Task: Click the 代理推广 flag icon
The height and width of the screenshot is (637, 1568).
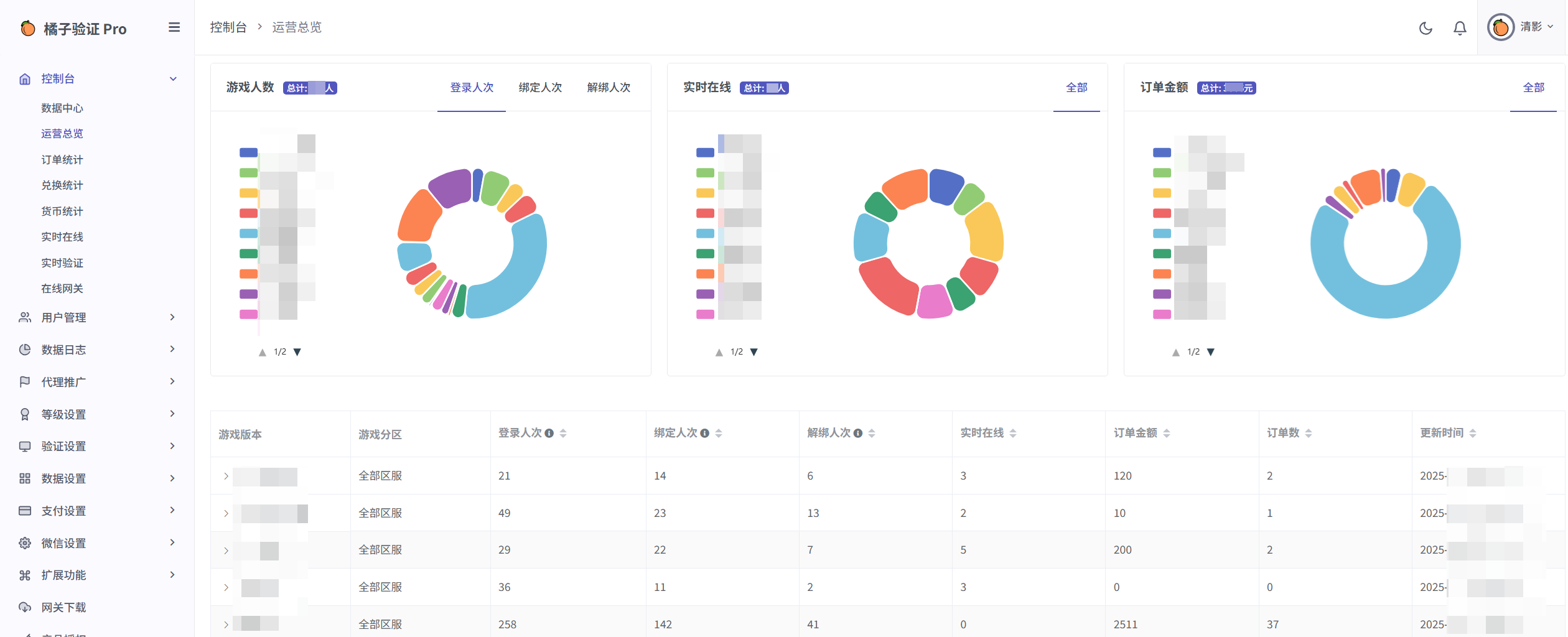Action: pyautogui.click(x=25, y=382)
